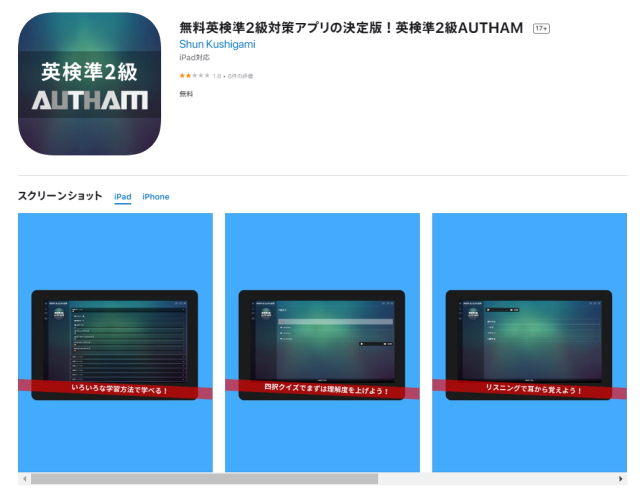The height and width of the screenshot is (499, 640).
Task: Switch to the iPhone screenshots tab
Action: [x=156, y=197]
